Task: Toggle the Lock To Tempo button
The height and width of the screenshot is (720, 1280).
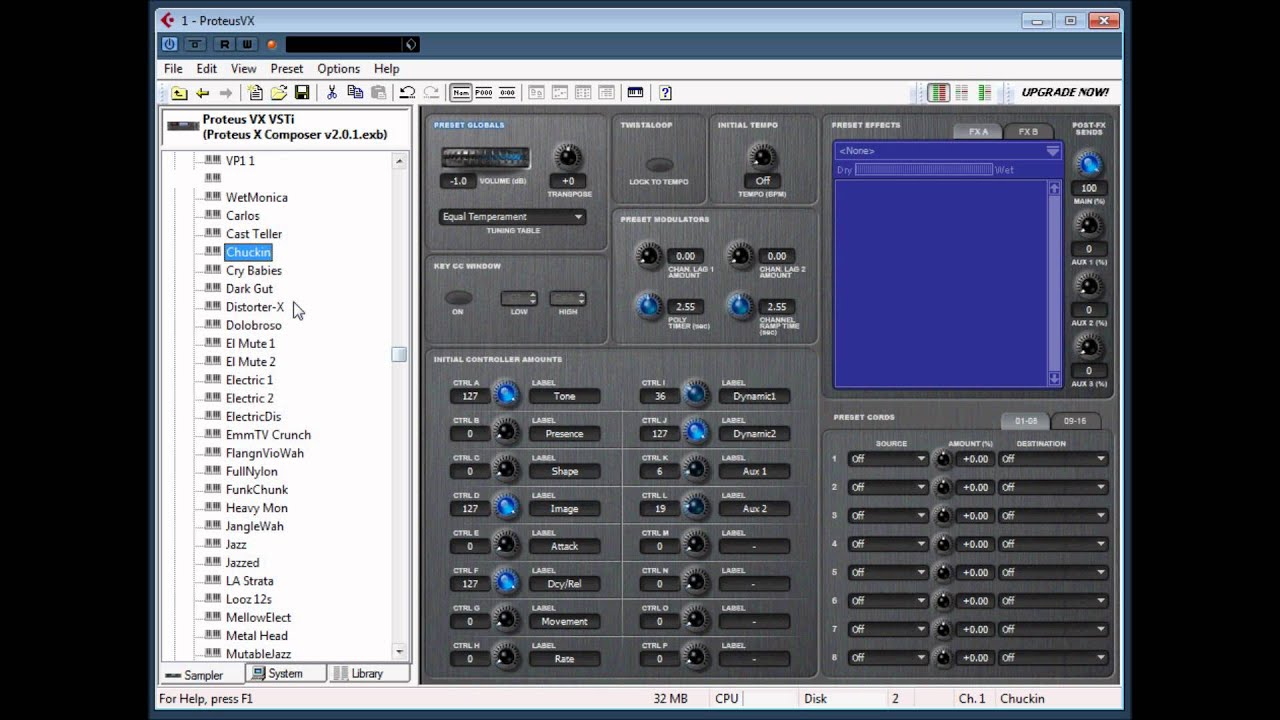Action: point(659,165)
